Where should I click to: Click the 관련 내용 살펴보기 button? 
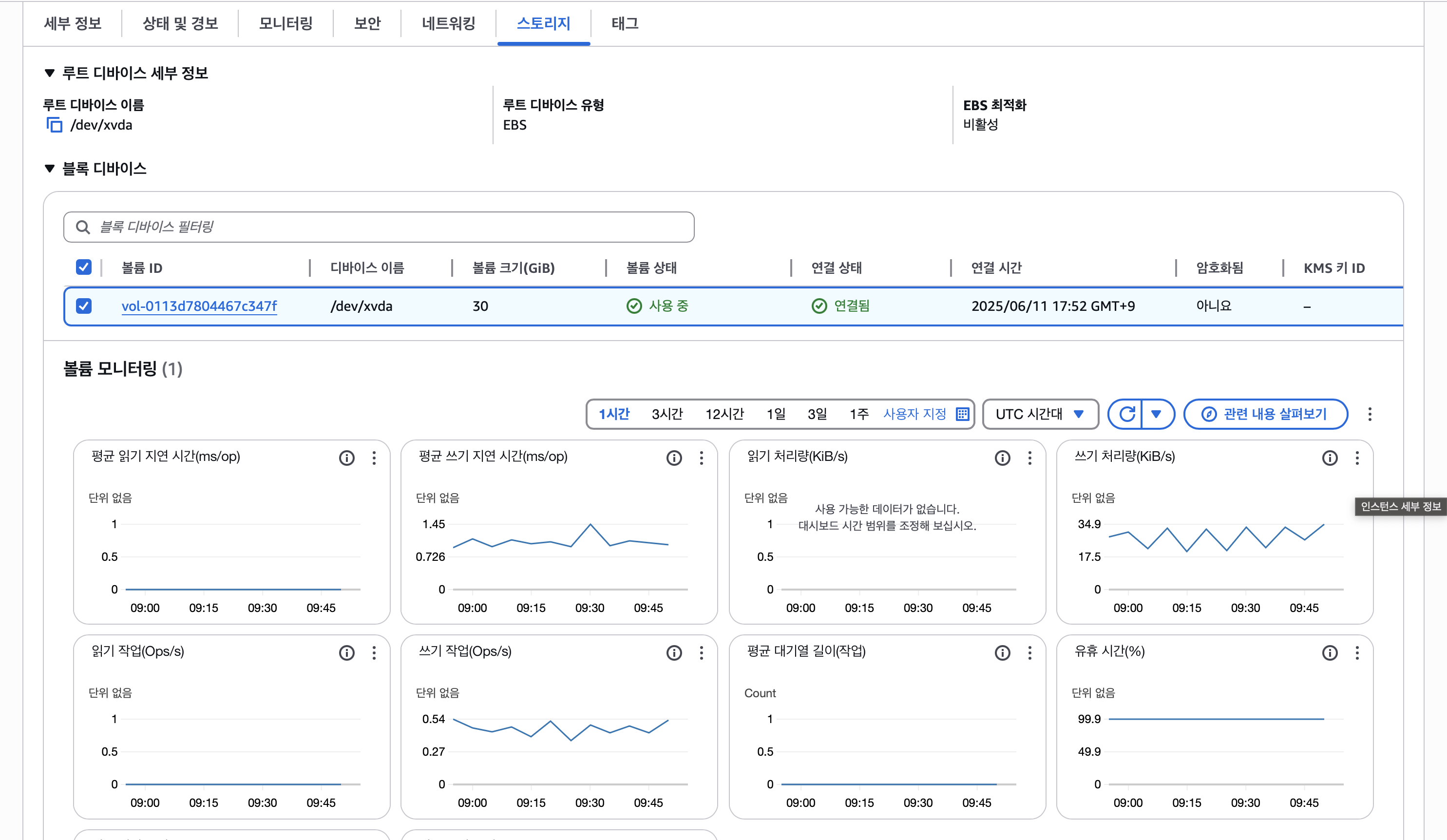click(x=1266, y=414)
